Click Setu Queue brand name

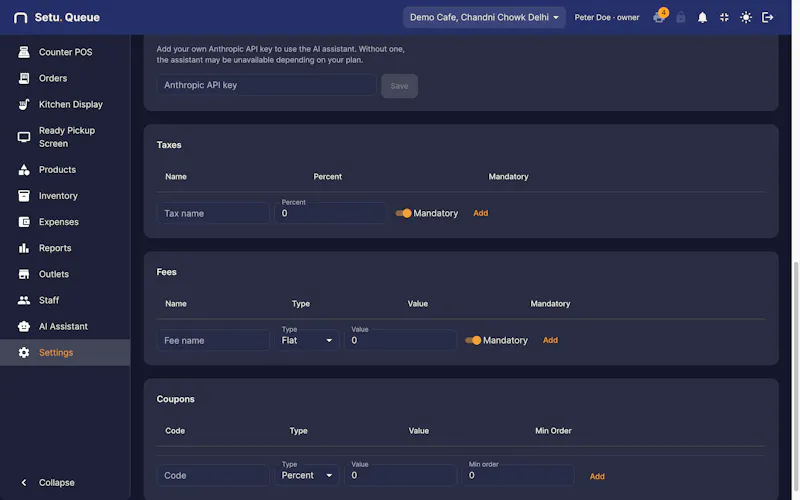[67, 17]
